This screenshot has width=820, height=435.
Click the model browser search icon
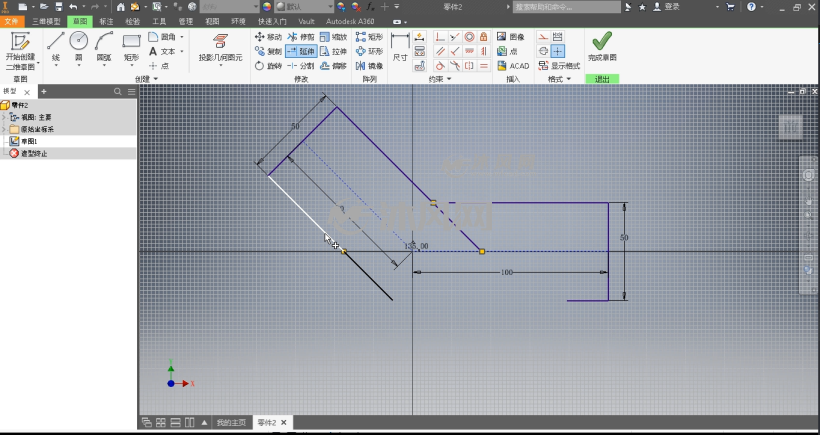point(118,91)
